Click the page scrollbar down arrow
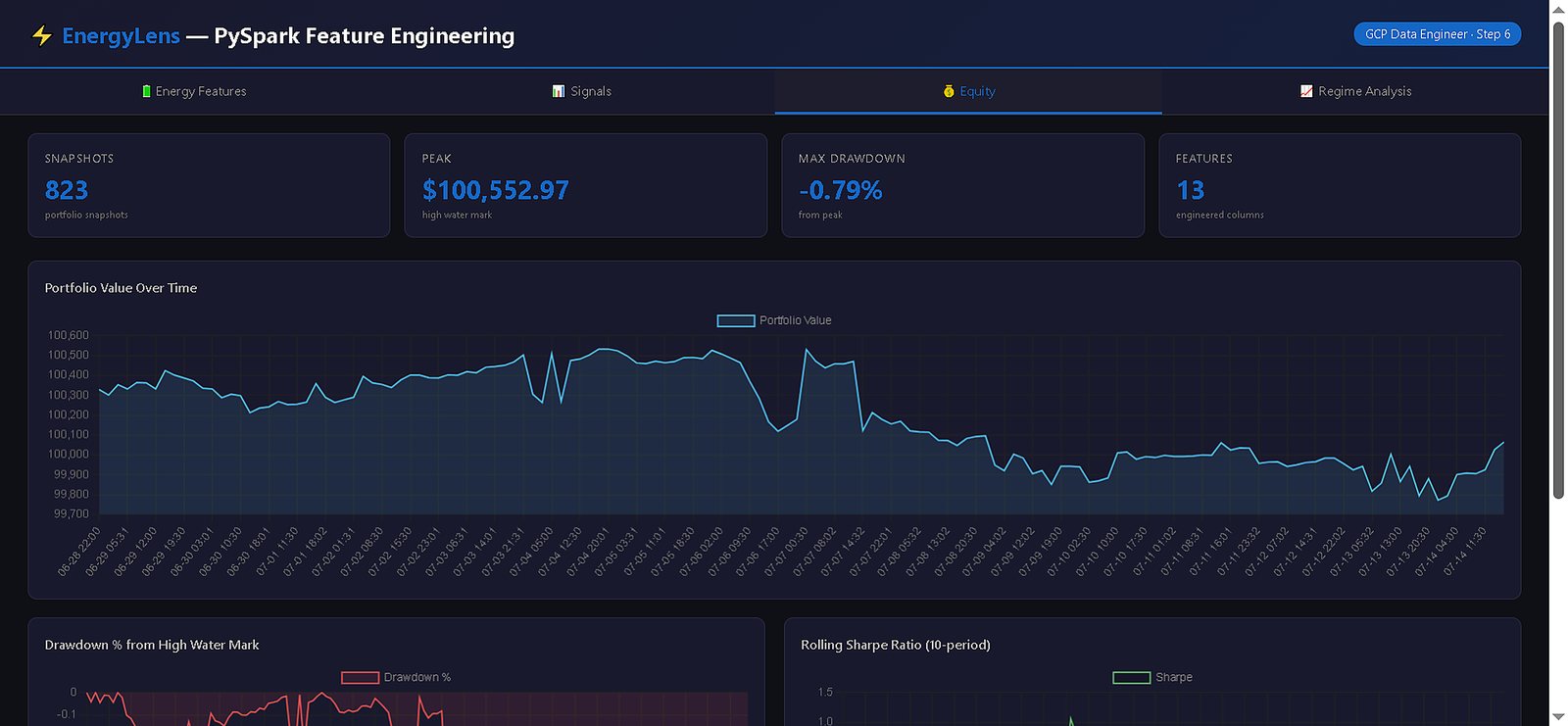This screenshot has width=1568, height=726. (1558, 717)
